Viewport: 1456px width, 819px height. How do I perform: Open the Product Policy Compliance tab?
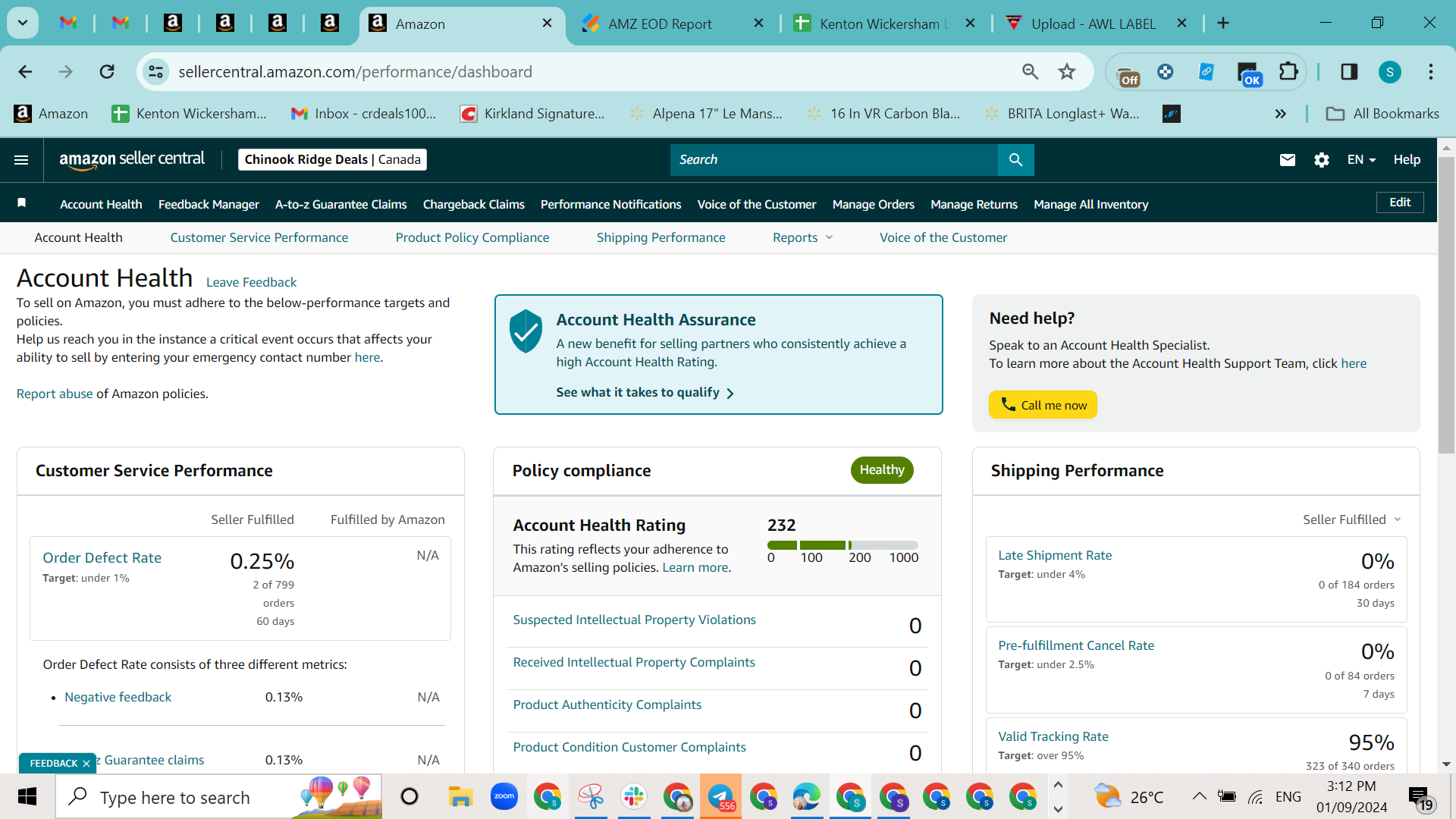tap(472, 237)
